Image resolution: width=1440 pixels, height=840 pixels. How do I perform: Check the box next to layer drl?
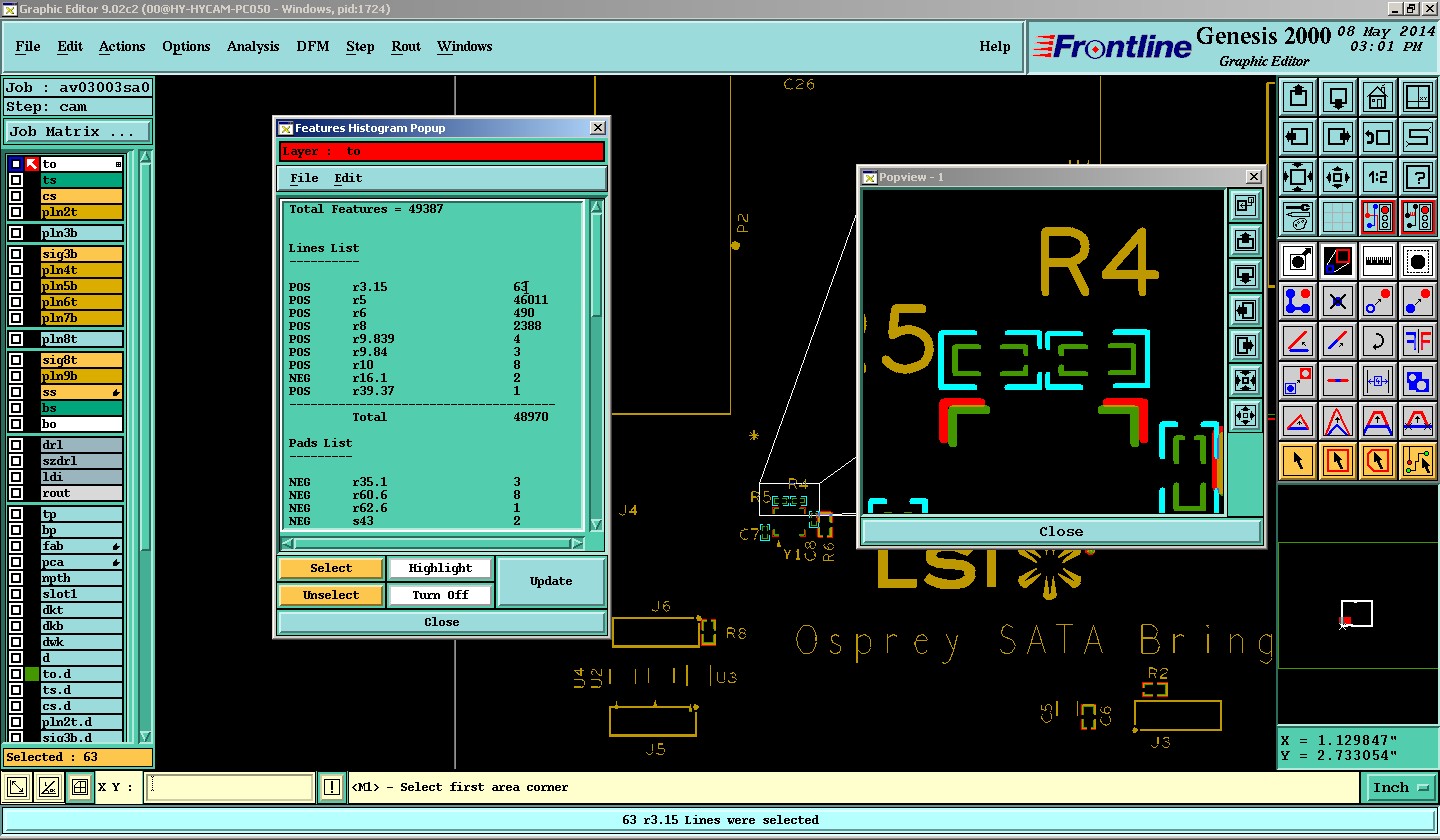(16, 445)
